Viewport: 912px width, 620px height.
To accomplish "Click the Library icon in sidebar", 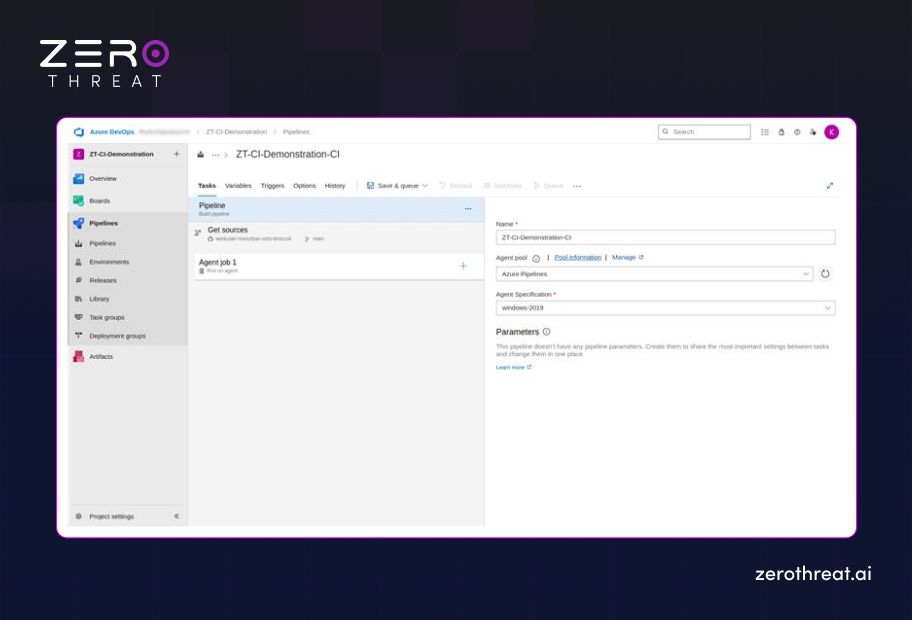I will pos(79,299).
